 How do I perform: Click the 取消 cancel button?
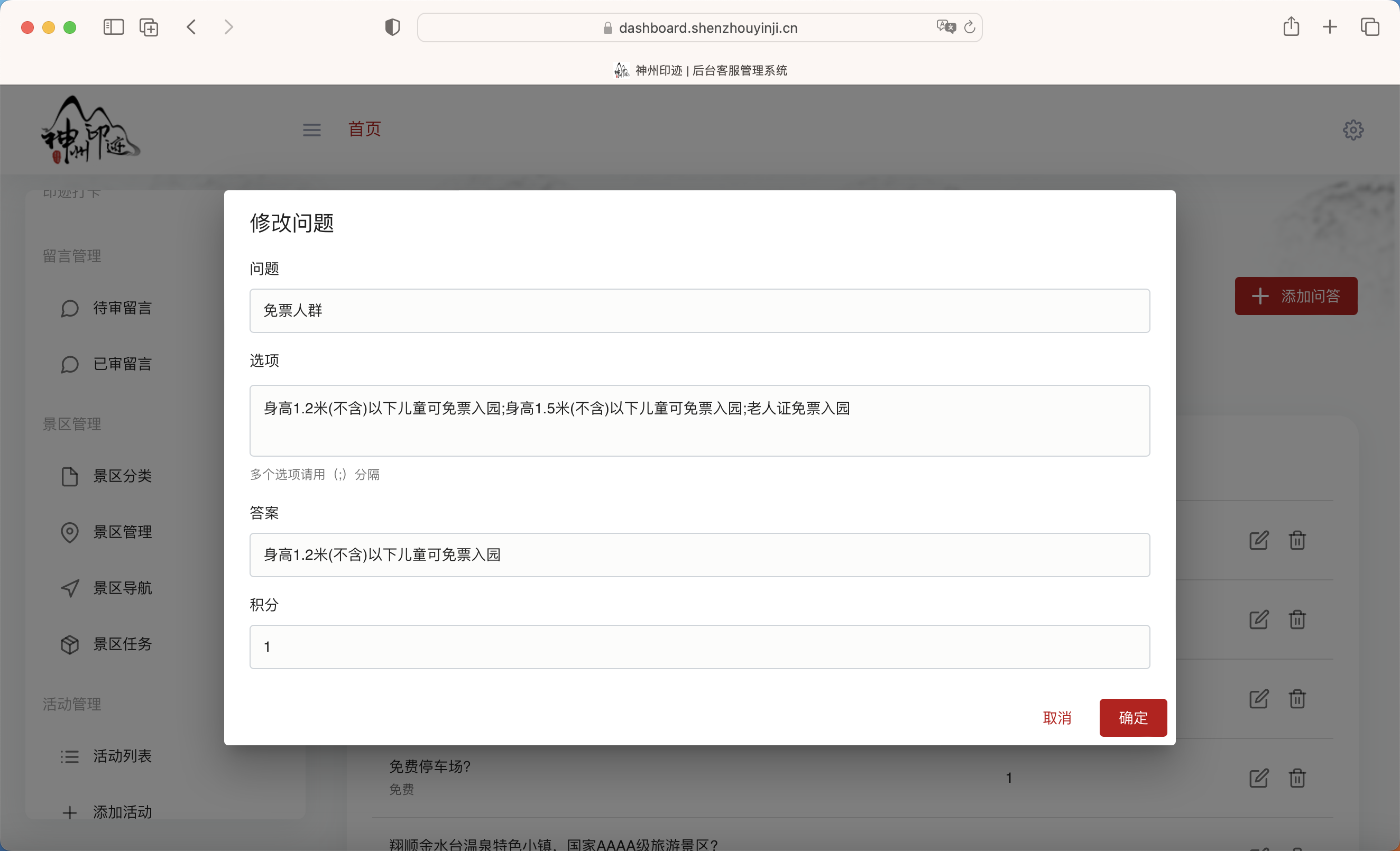pyautogui.click(x=1056, y=717)
